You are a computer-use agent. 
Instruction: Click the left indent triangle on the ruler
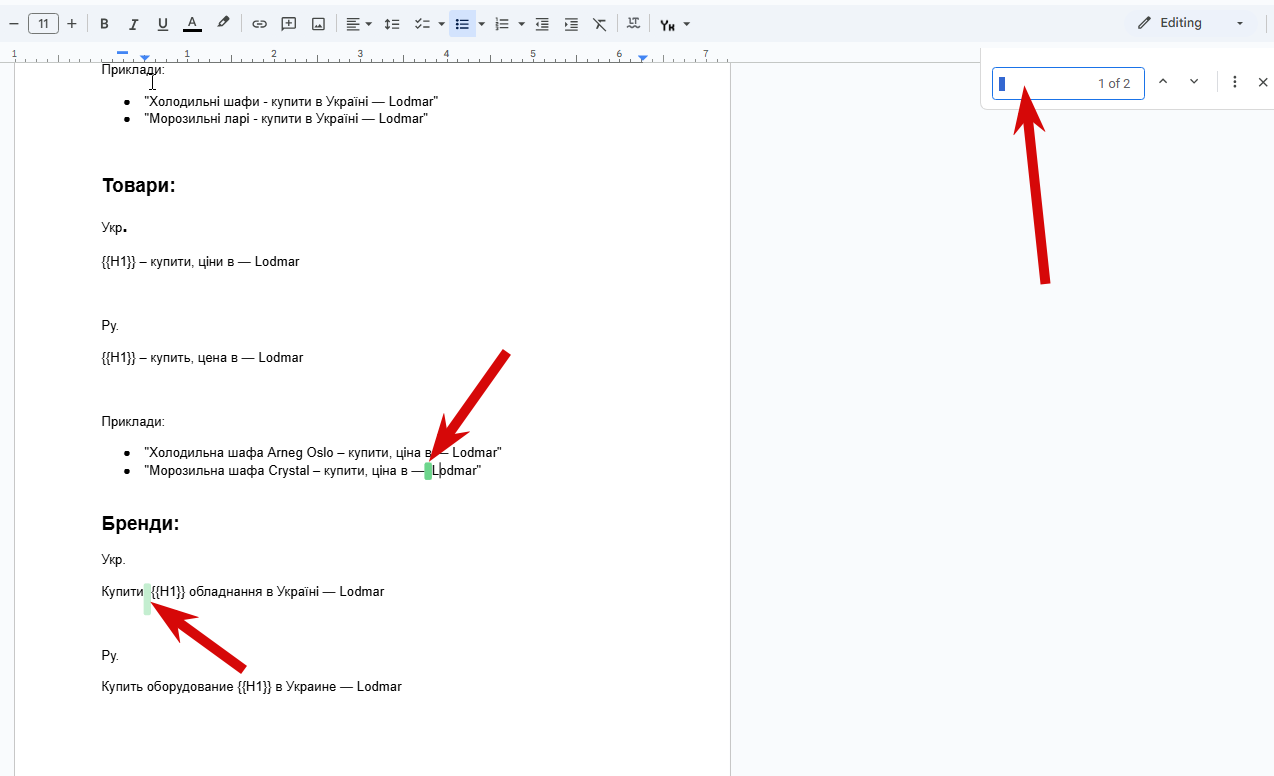145,59
